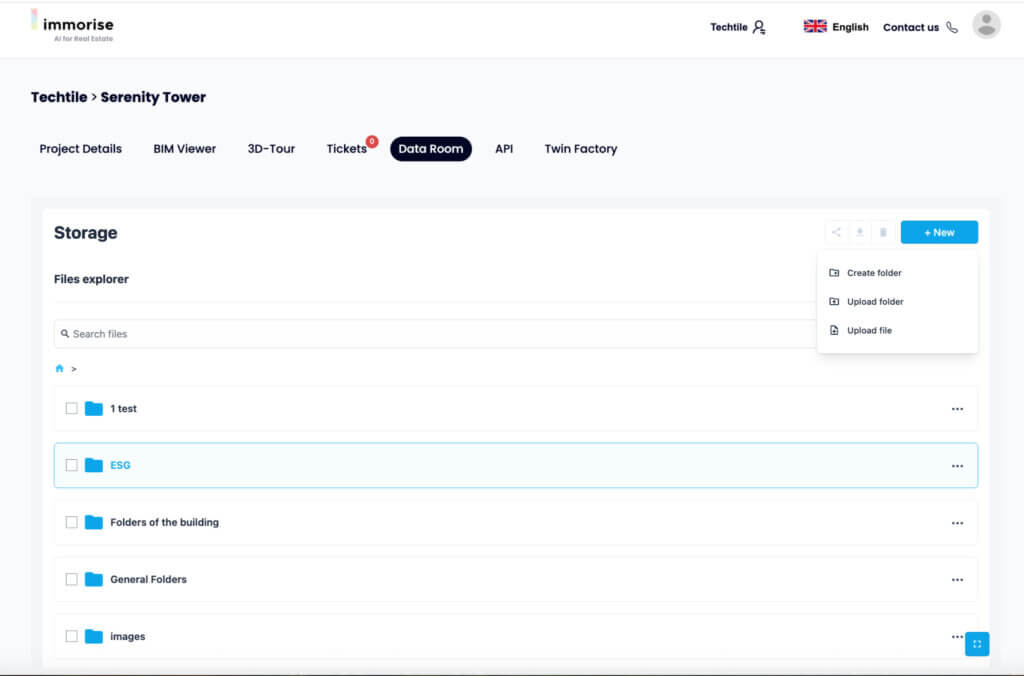Click the Create folder icon
1024x676 pixels.
834,273
